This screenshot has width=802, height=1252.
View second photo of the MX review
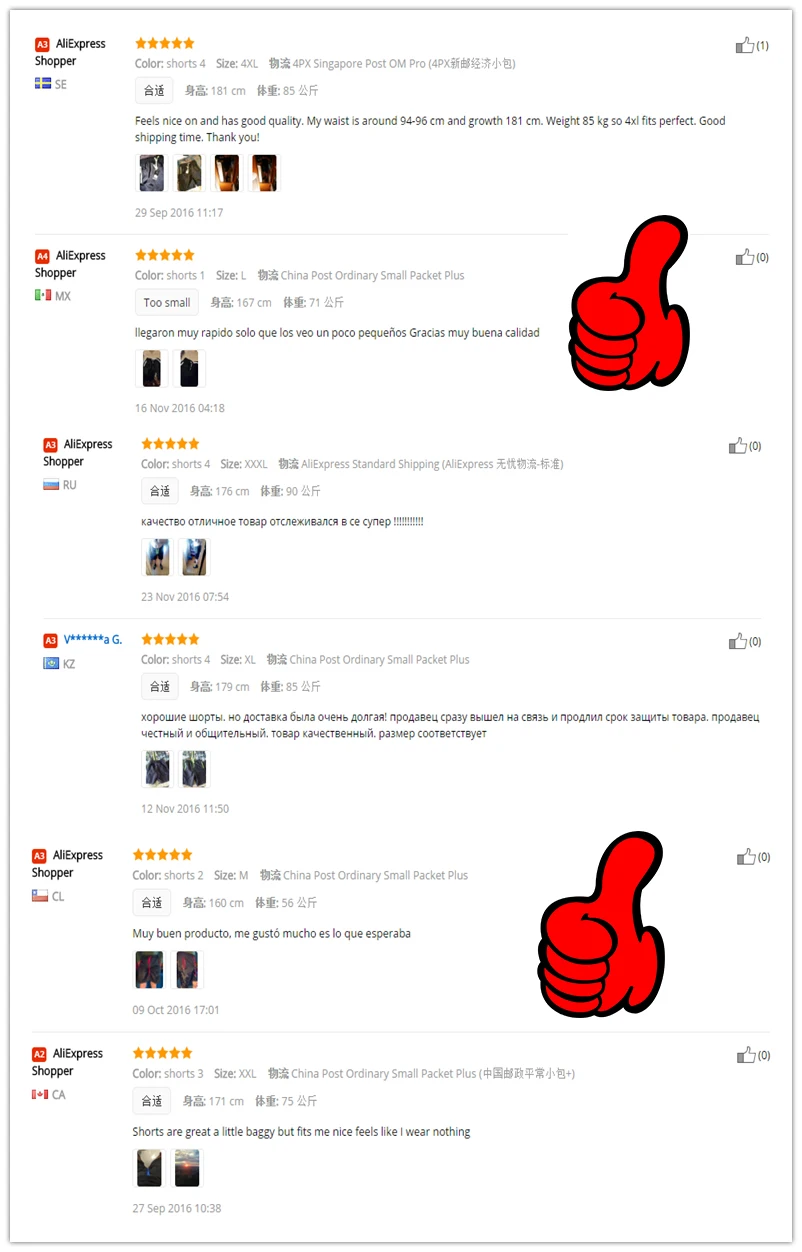[x=189, y=368]
